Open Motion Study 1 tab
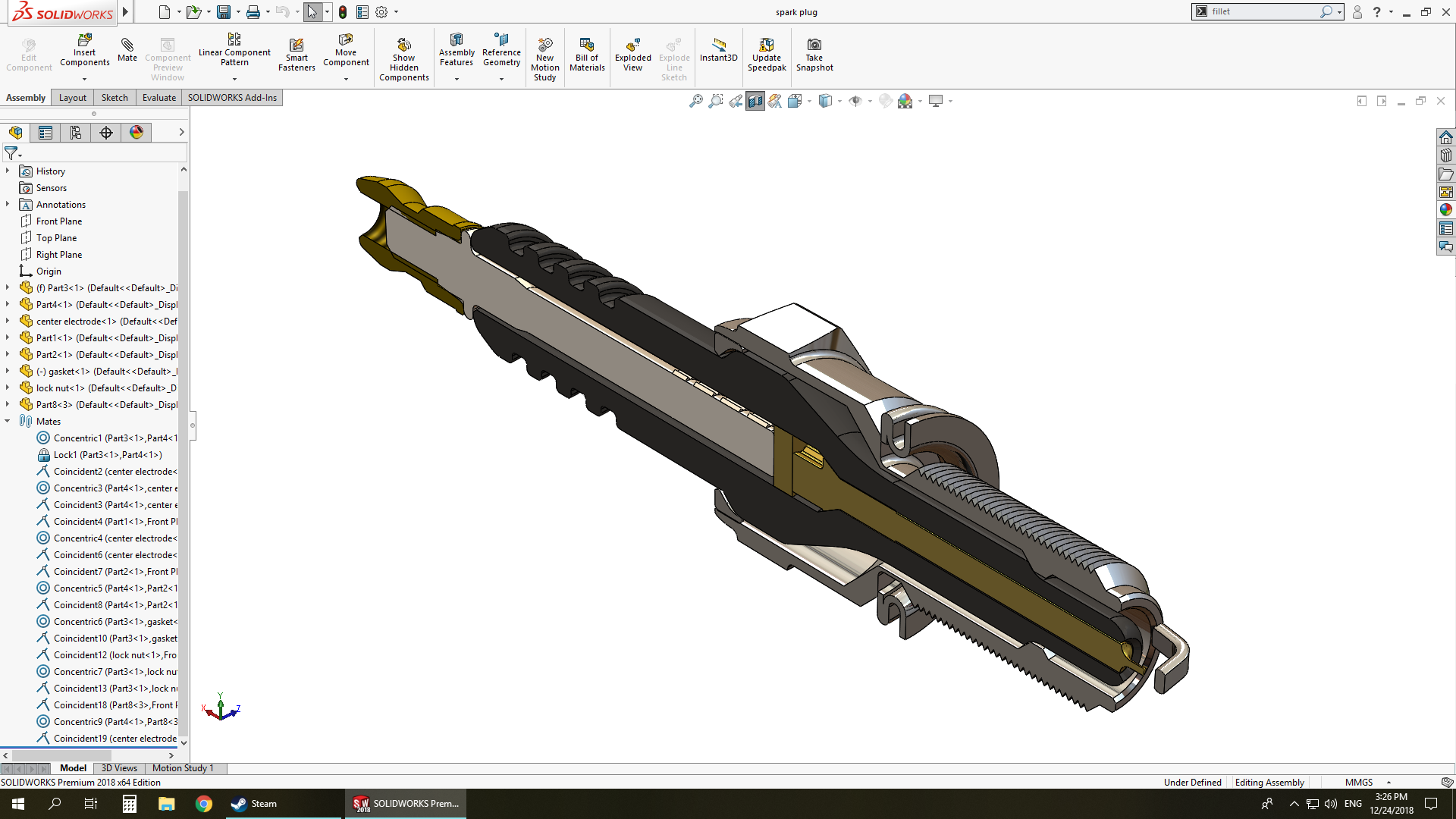 pyautogui.click(x=183, y=768)
